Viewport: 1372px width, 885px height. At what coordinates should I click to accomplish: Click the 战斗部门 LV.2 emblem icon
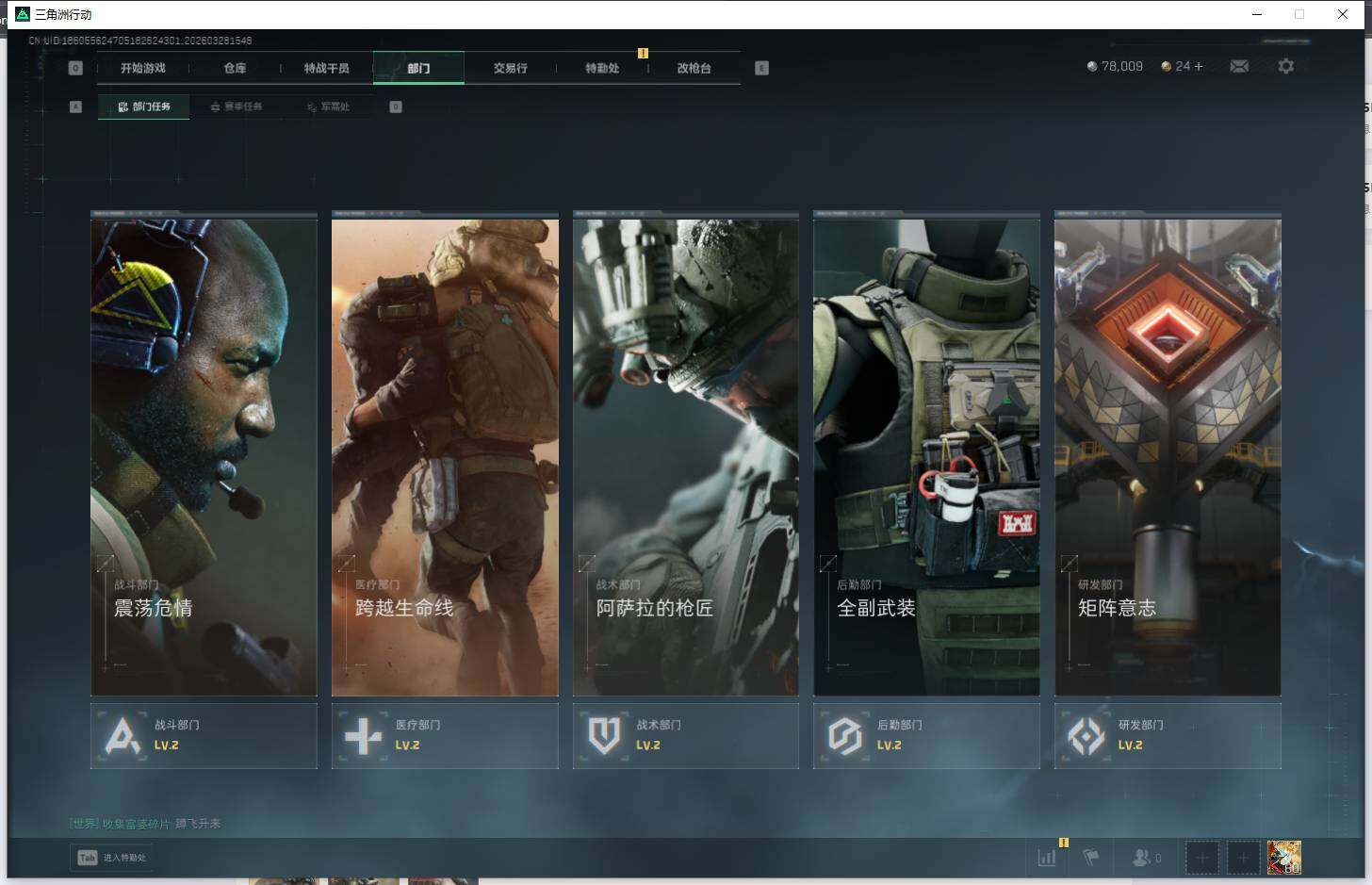pyautogui.click(x=123, y=736)
